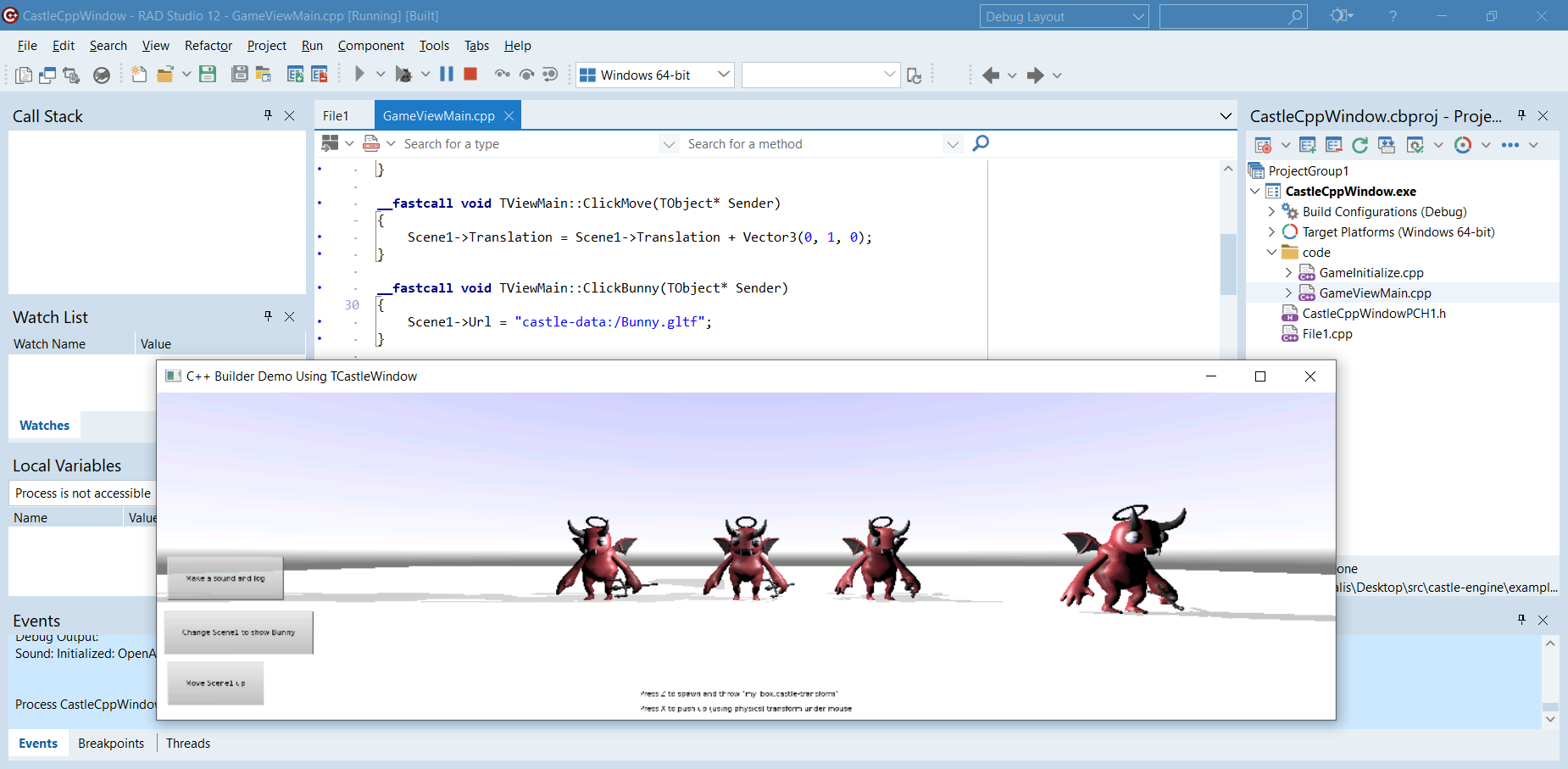The width and height of the screenshot is (1568, 769).
Task: Select CastleCppWindowPCH1.h in project tree
Action: [1374, 314]
